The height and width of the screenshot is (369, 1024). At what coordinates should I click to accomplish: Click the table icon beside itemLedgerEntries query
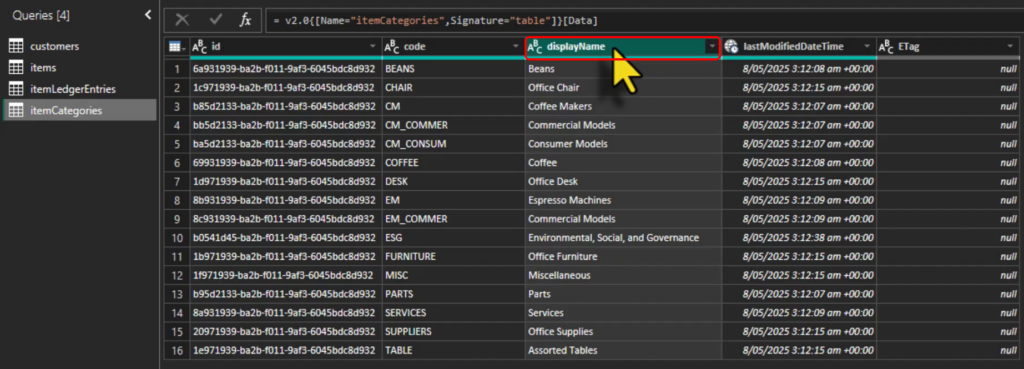[x=16, y=89]
